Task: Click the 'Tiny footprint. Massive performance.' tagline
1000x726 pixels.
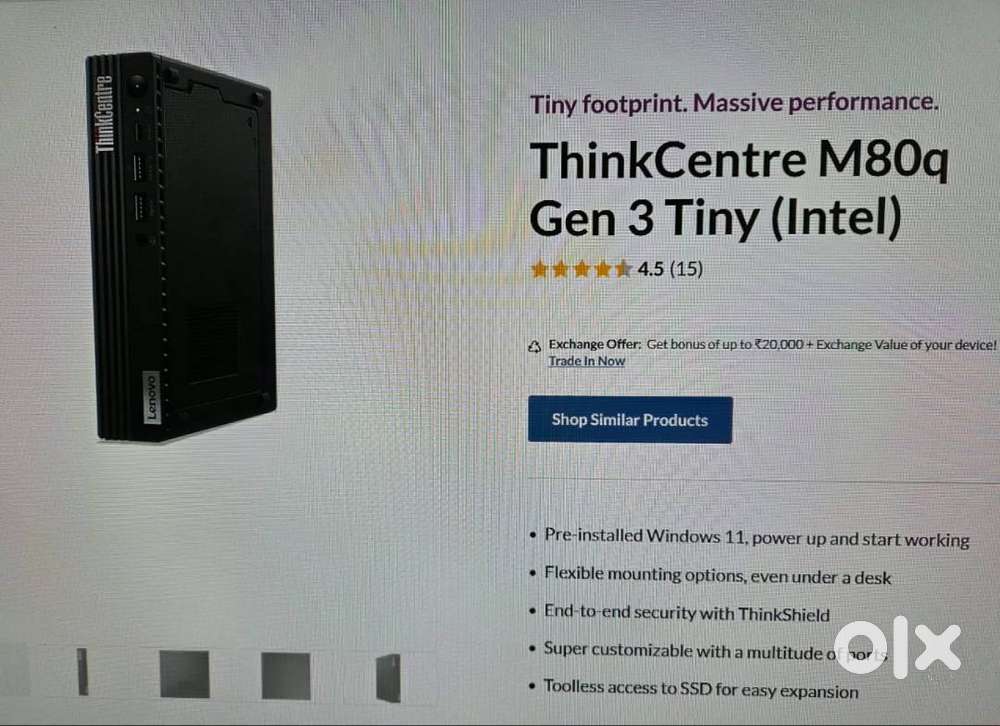Action: [x=734, y=103]
